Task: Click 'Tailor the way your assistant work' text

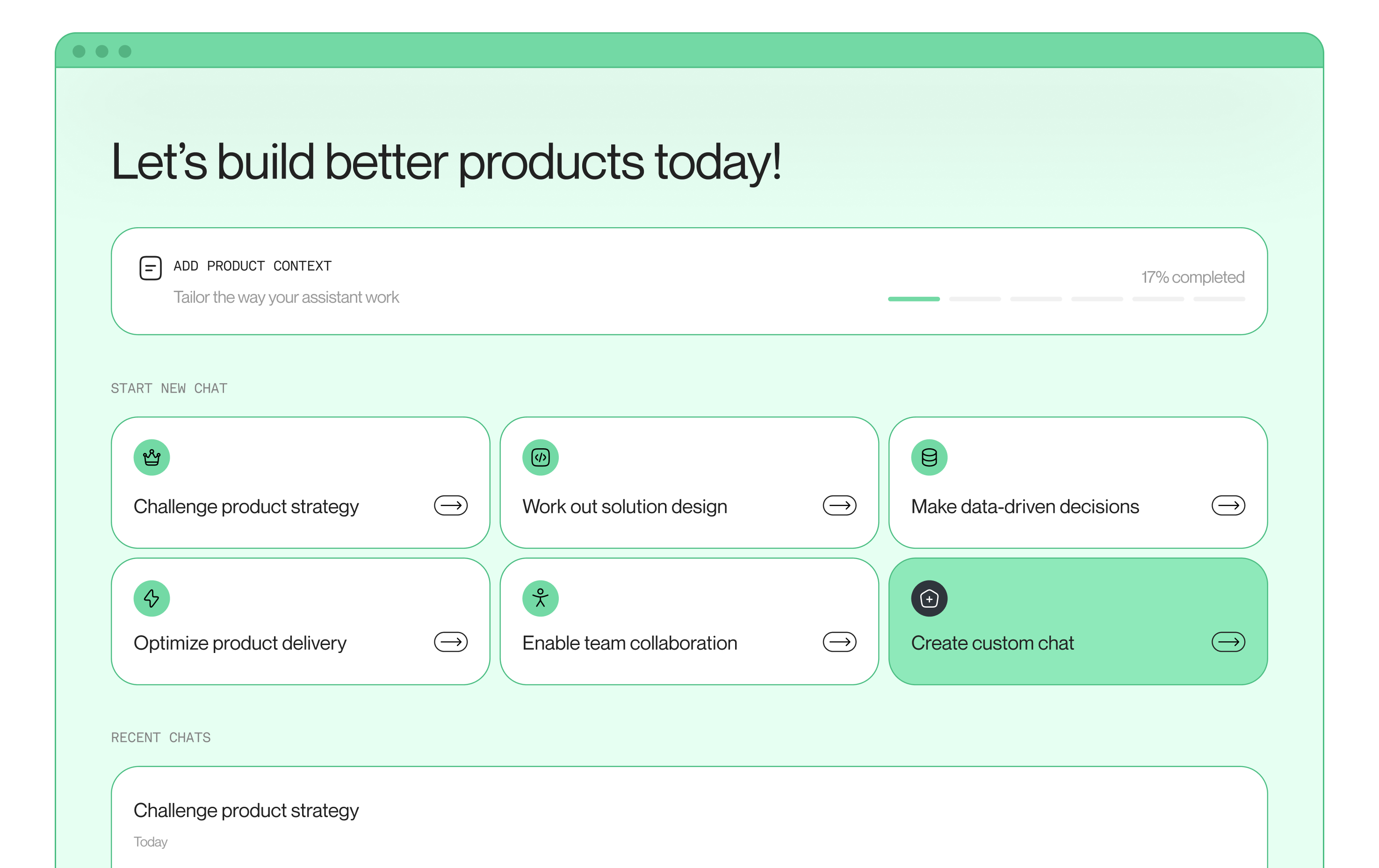Action: pyautogui.click(x=286, y=297)
